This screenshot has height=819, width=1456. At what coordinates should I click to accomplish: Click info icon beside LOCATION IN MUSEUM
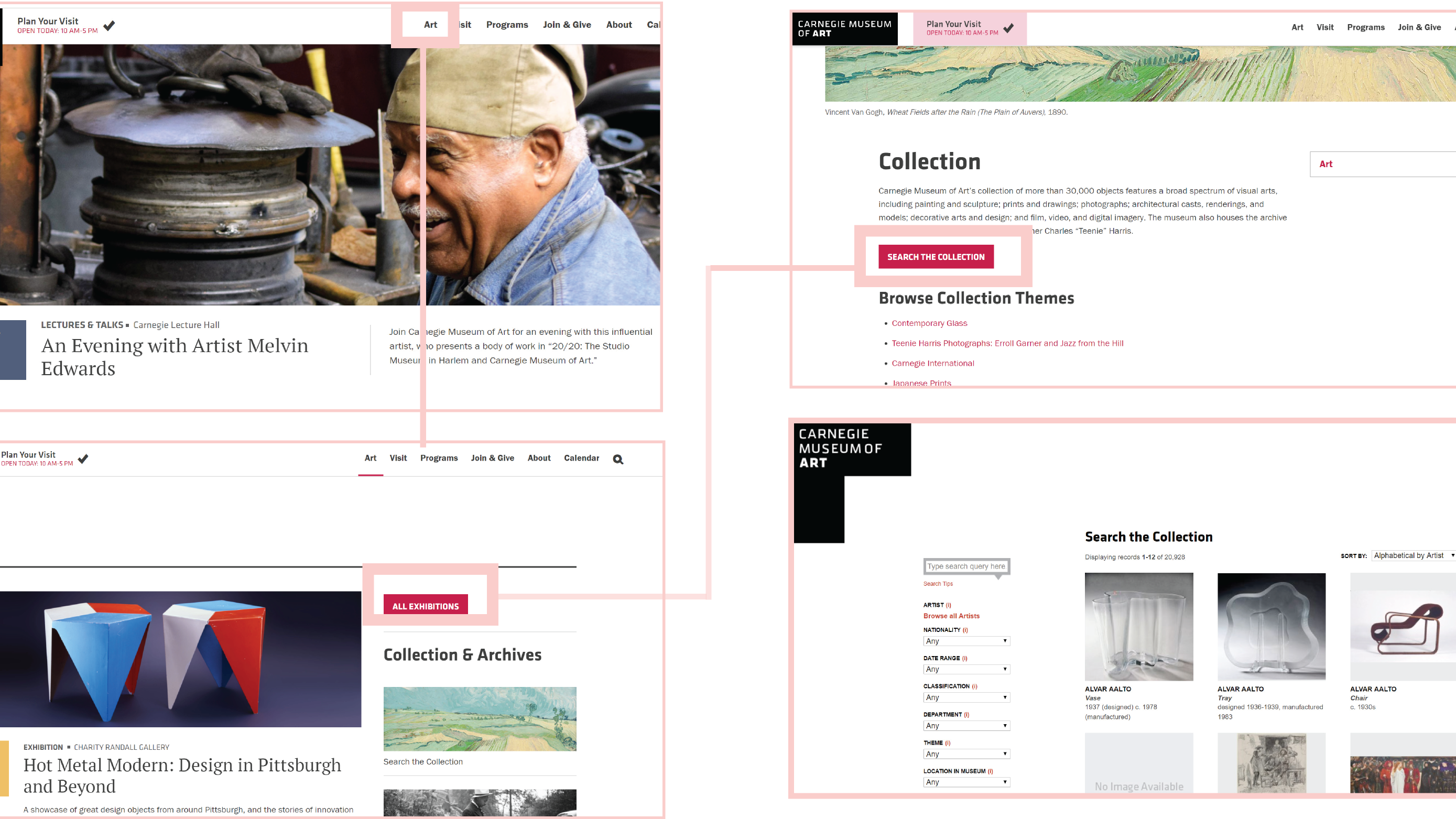coord(990,771)
